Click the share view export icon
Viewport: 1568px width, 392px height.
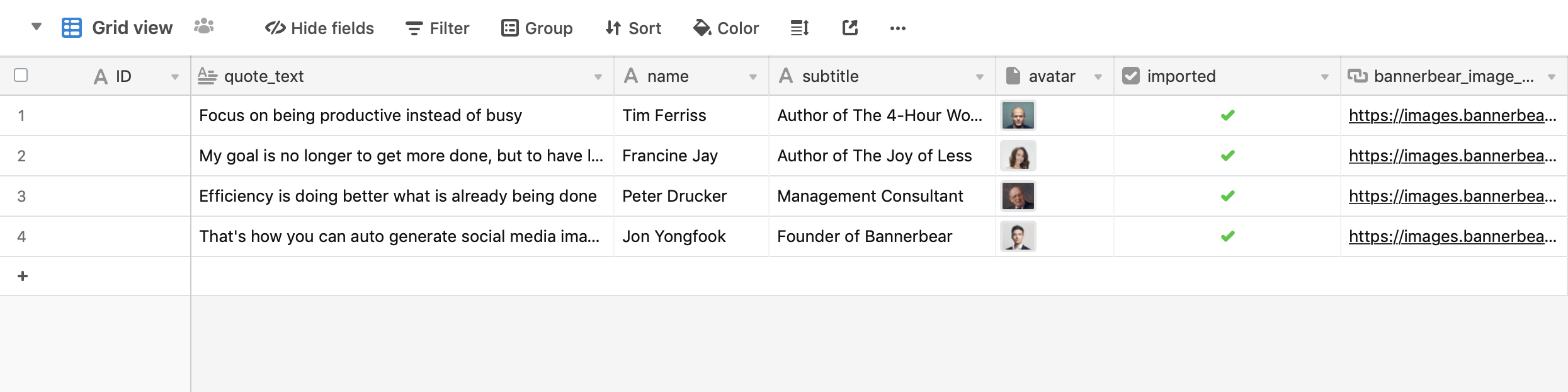850,28
